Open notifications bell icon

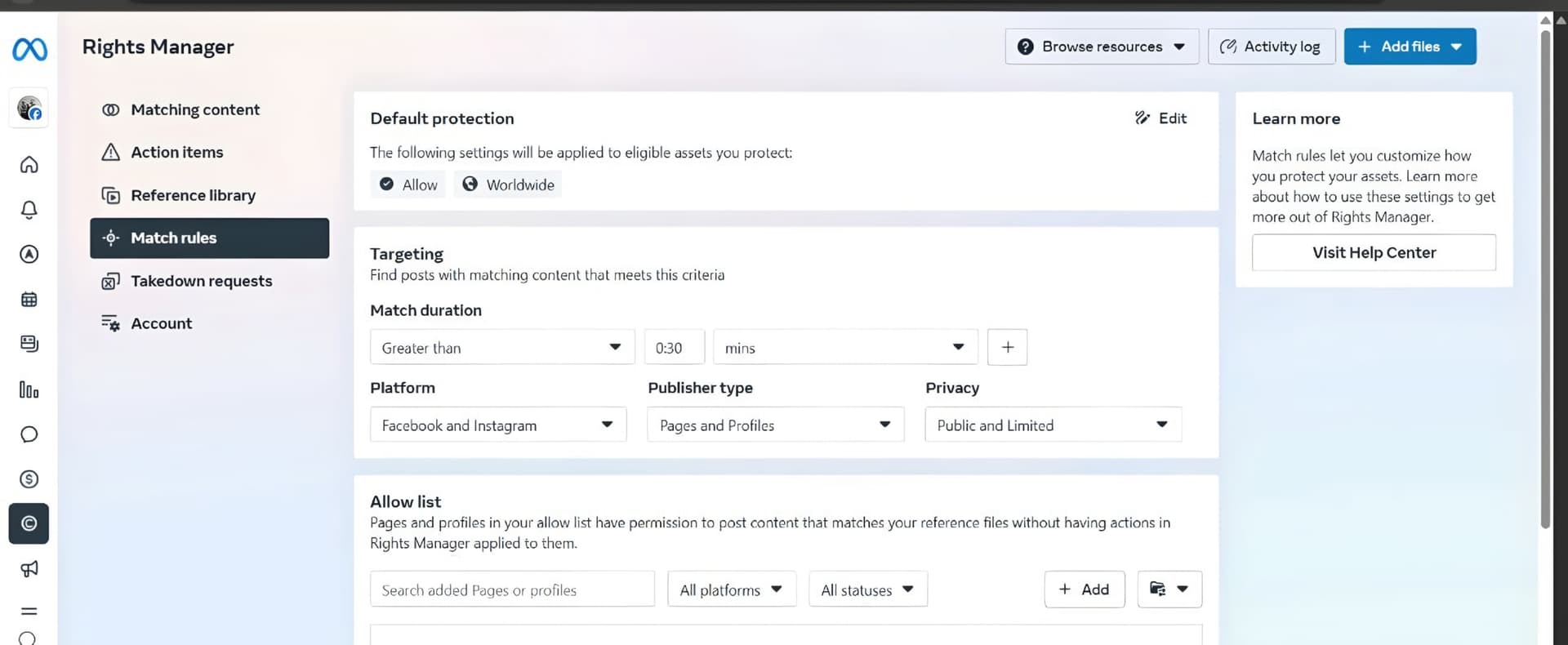pyautogui.click(x=29, y=210)
